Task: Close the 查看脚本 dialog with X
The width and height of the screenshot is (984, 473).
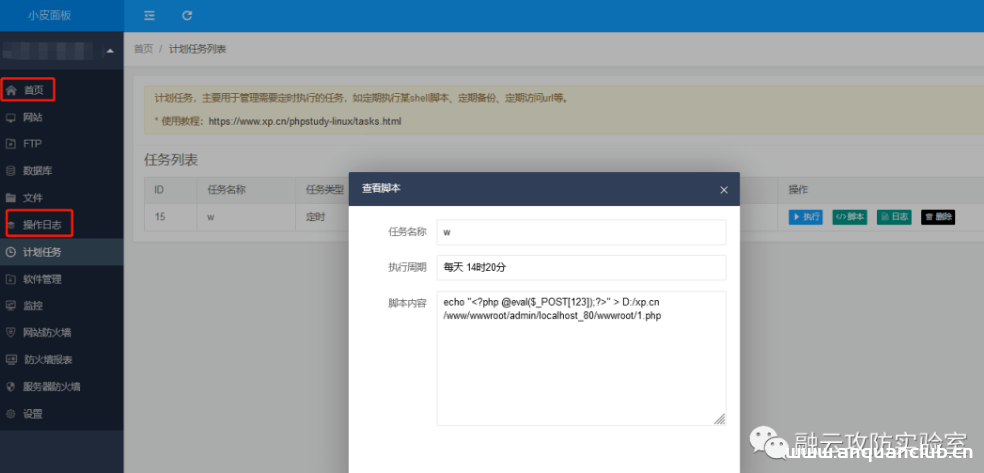Action: pos(724,189)
